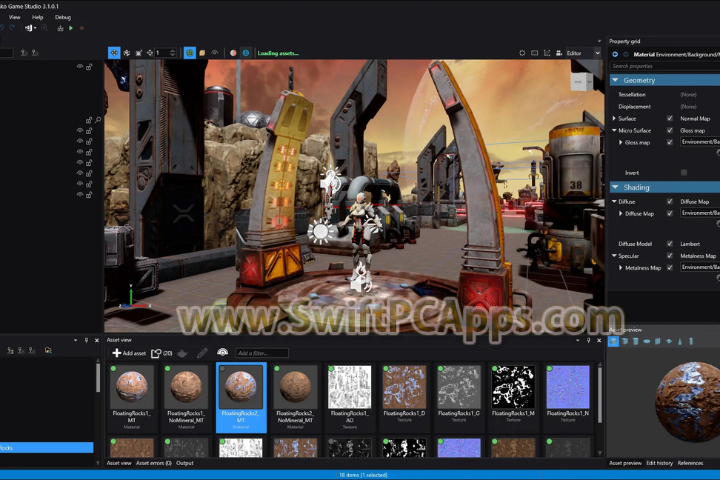Switch to the Edit history tab
720x480 pixels.
pyautogui.click(x=659, y=463)
